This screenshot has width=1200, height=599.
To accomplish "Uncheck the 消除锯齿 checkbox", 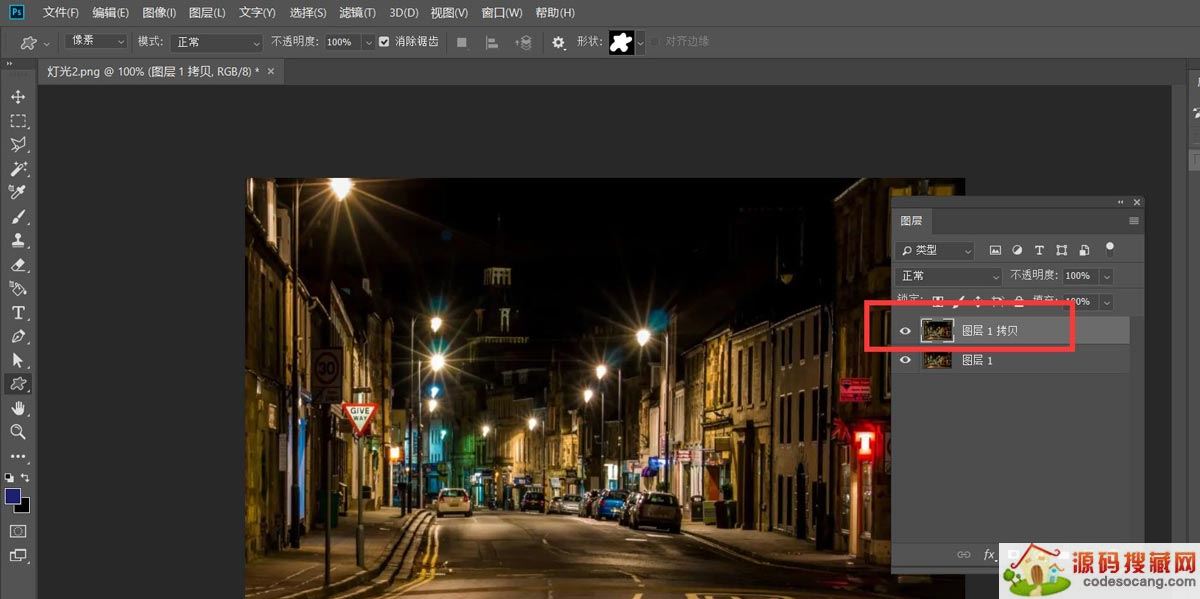I will 385,42.
